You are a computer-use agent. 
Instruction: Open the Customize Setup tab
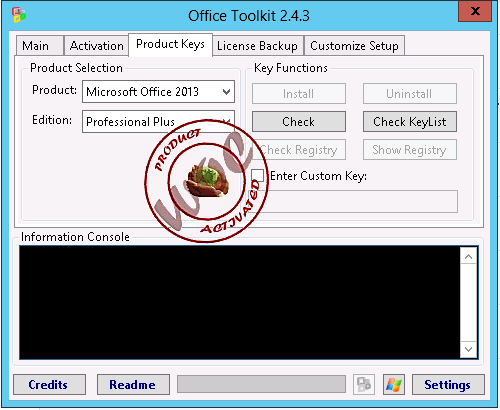tap(354, 46)
